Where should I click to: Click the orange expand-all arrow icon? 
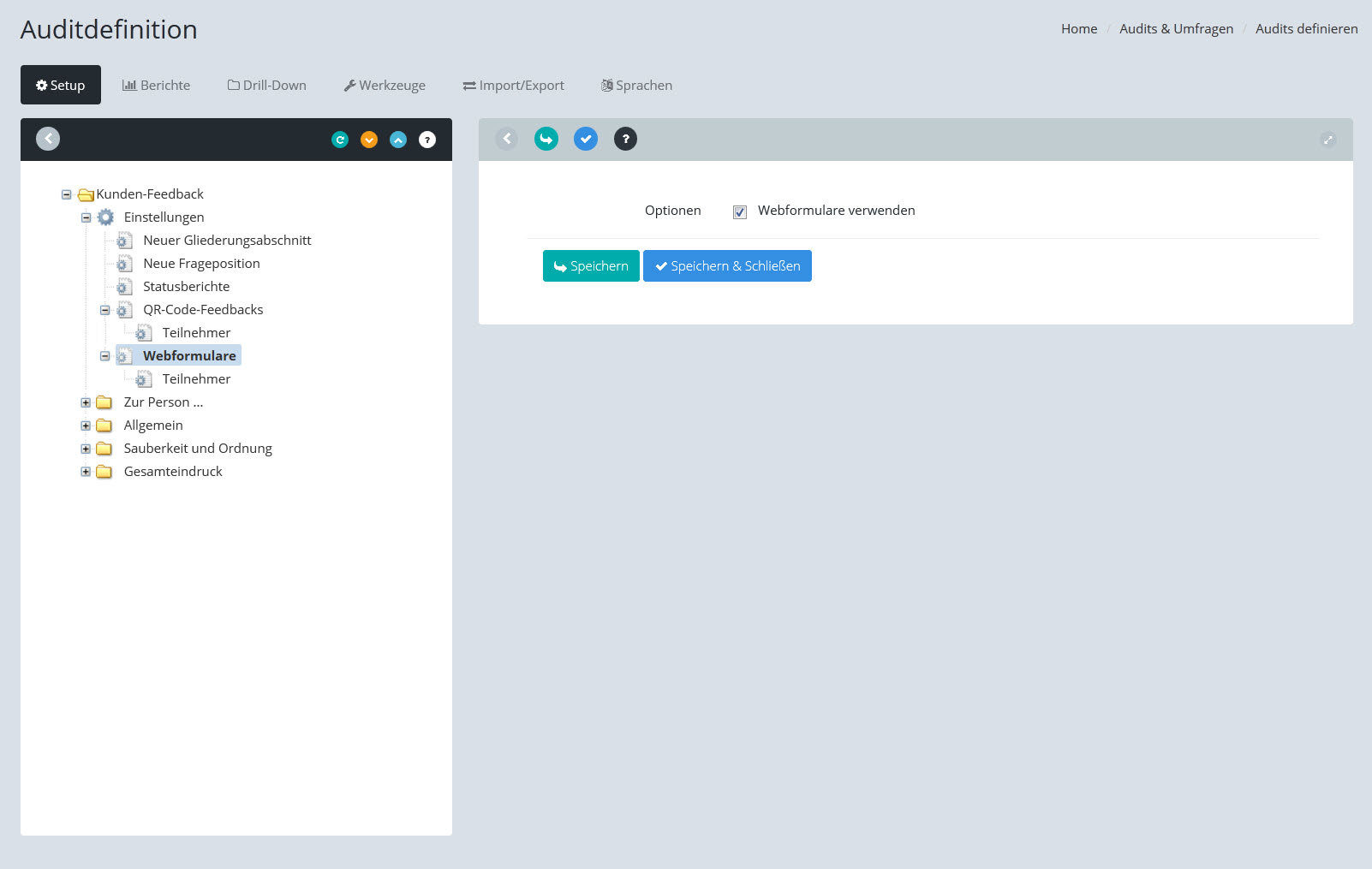point(369,140)
